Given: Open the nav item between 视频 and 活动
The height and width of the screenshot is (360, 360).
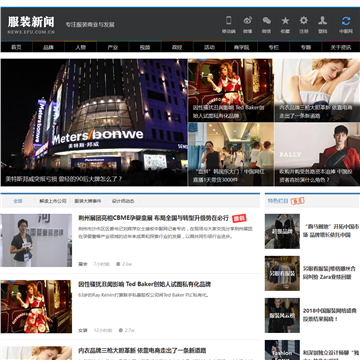Looking at the screenshot, I should pyautogui.click(x=177, y=47).
